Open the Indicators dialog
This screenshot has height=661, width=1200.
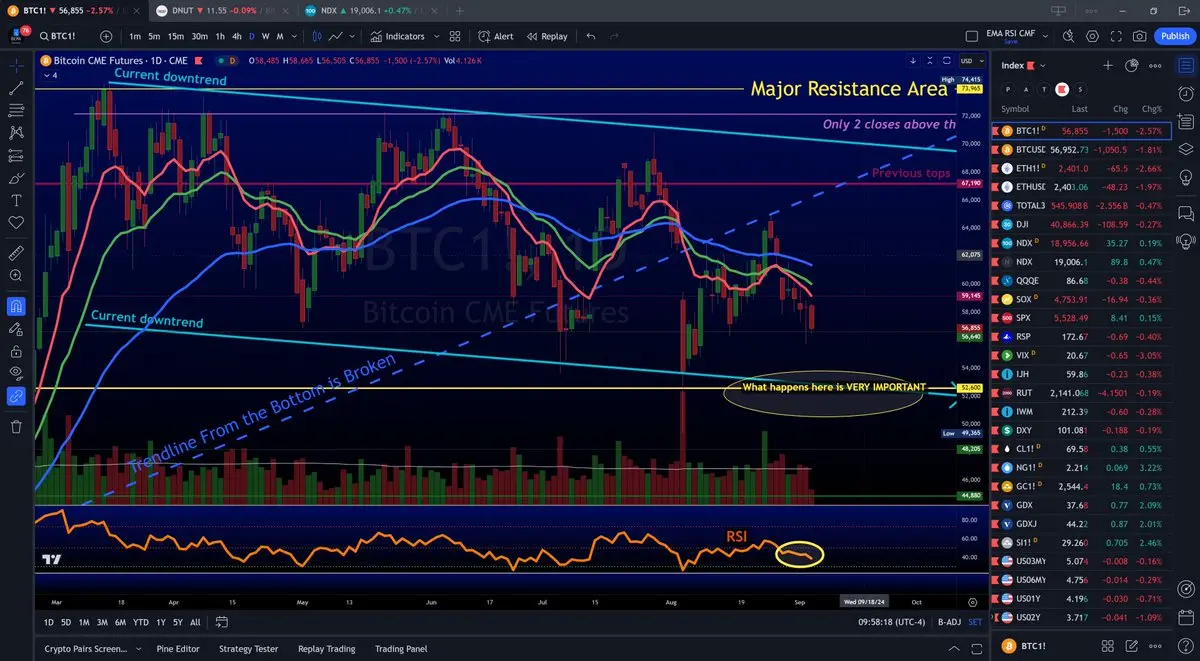click(x=397, y=36)
